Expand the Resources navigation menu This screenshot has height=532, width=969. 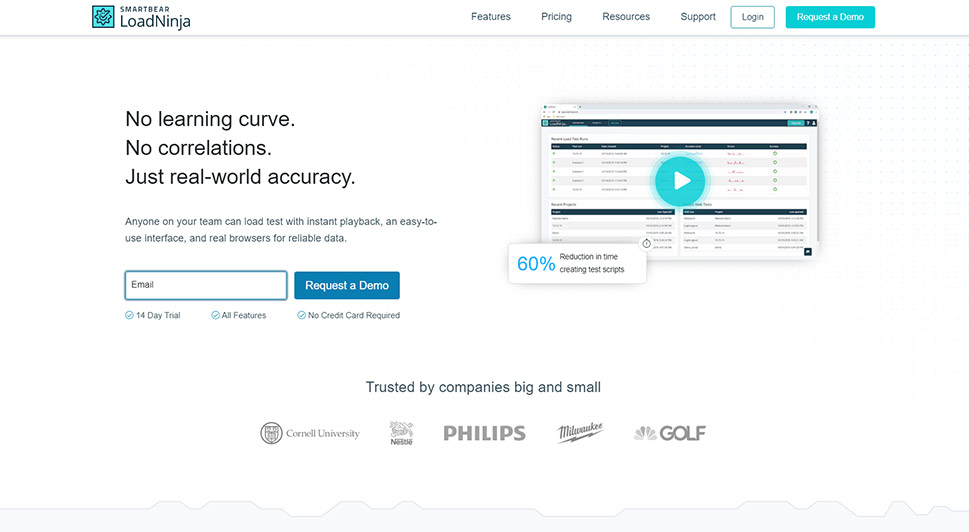(x=626, y=17)
